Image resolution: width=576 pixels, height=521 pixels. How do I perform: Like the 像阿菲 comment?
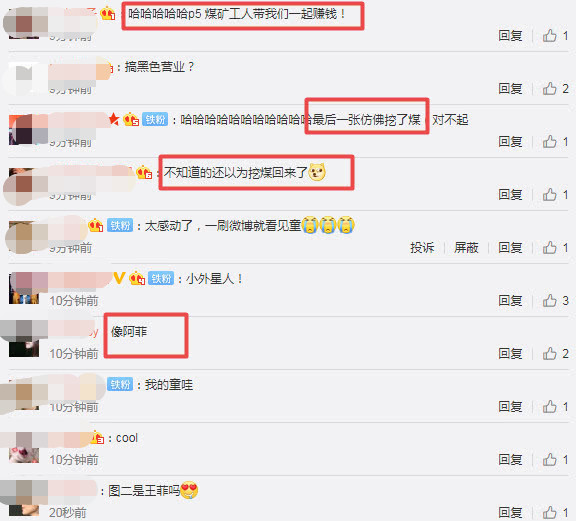[550, 353]
